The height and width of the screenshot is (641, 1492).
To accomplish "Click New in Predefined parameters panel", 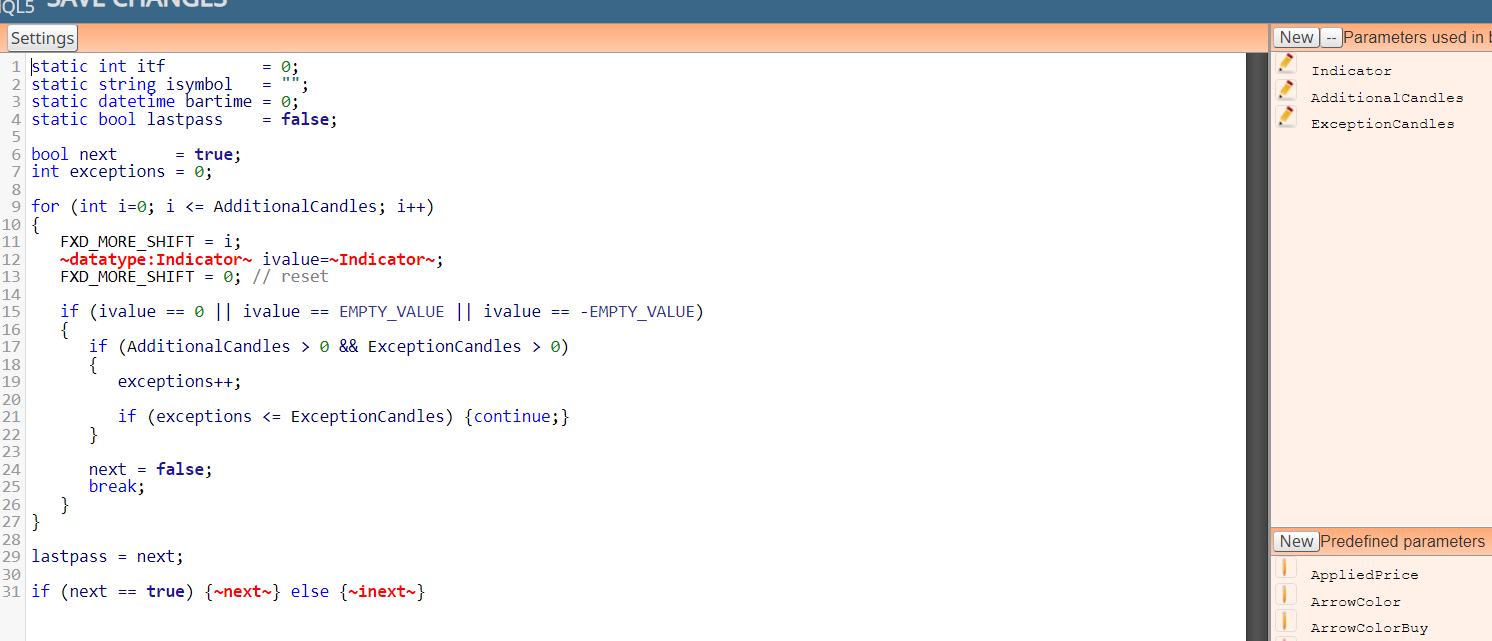I will click(x=1296, y=541).
